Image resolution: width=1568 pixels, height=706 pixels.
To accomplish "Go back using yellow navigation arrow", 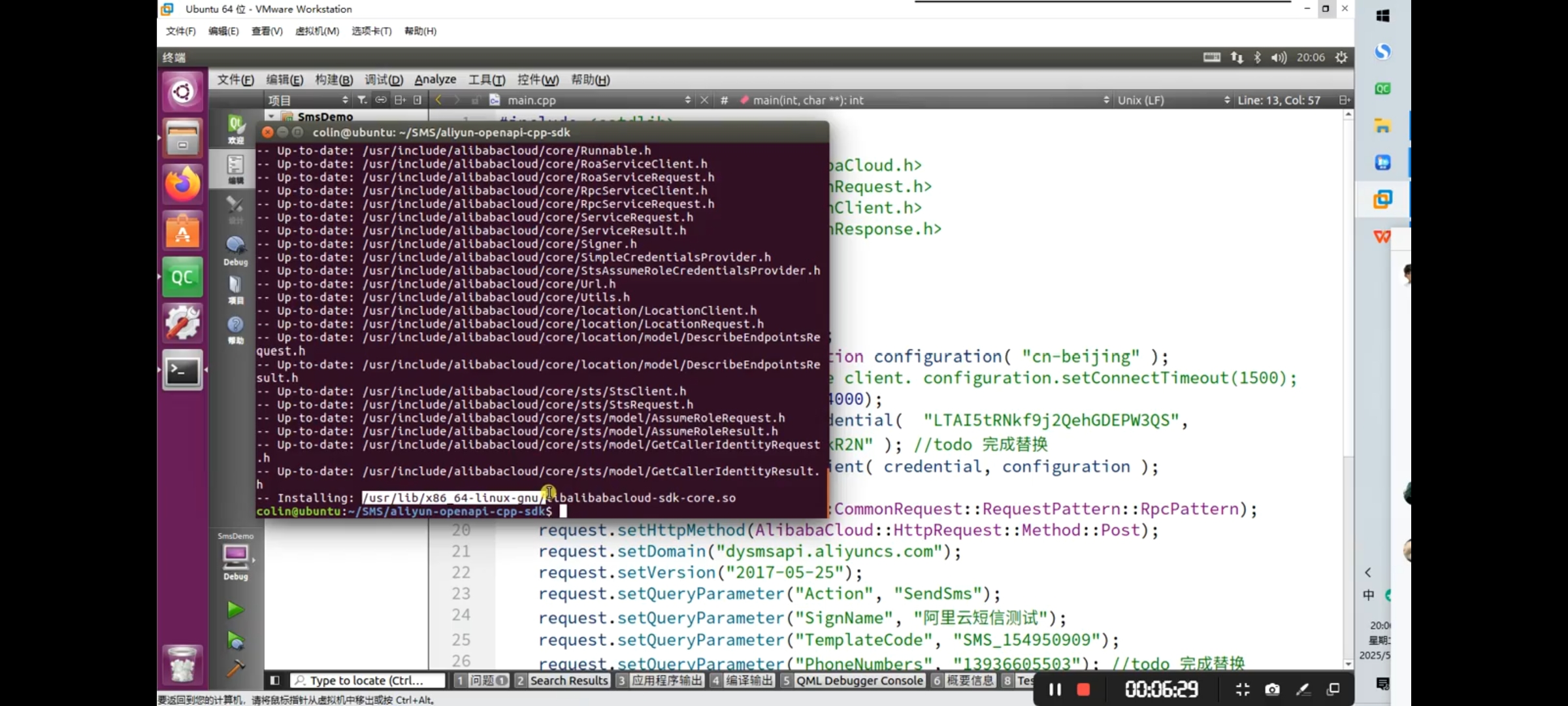I will (438, 100).
